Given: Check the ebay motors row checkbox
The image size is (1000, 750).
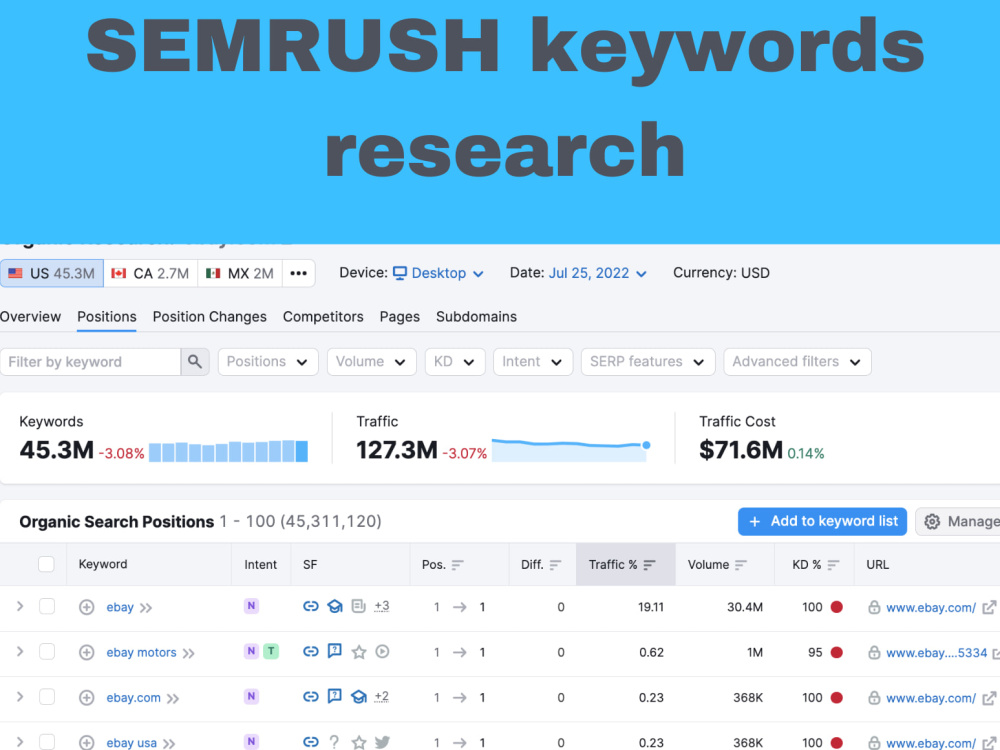Looking at the screenshot, I should pyautogui.click(x=47, y=652).
